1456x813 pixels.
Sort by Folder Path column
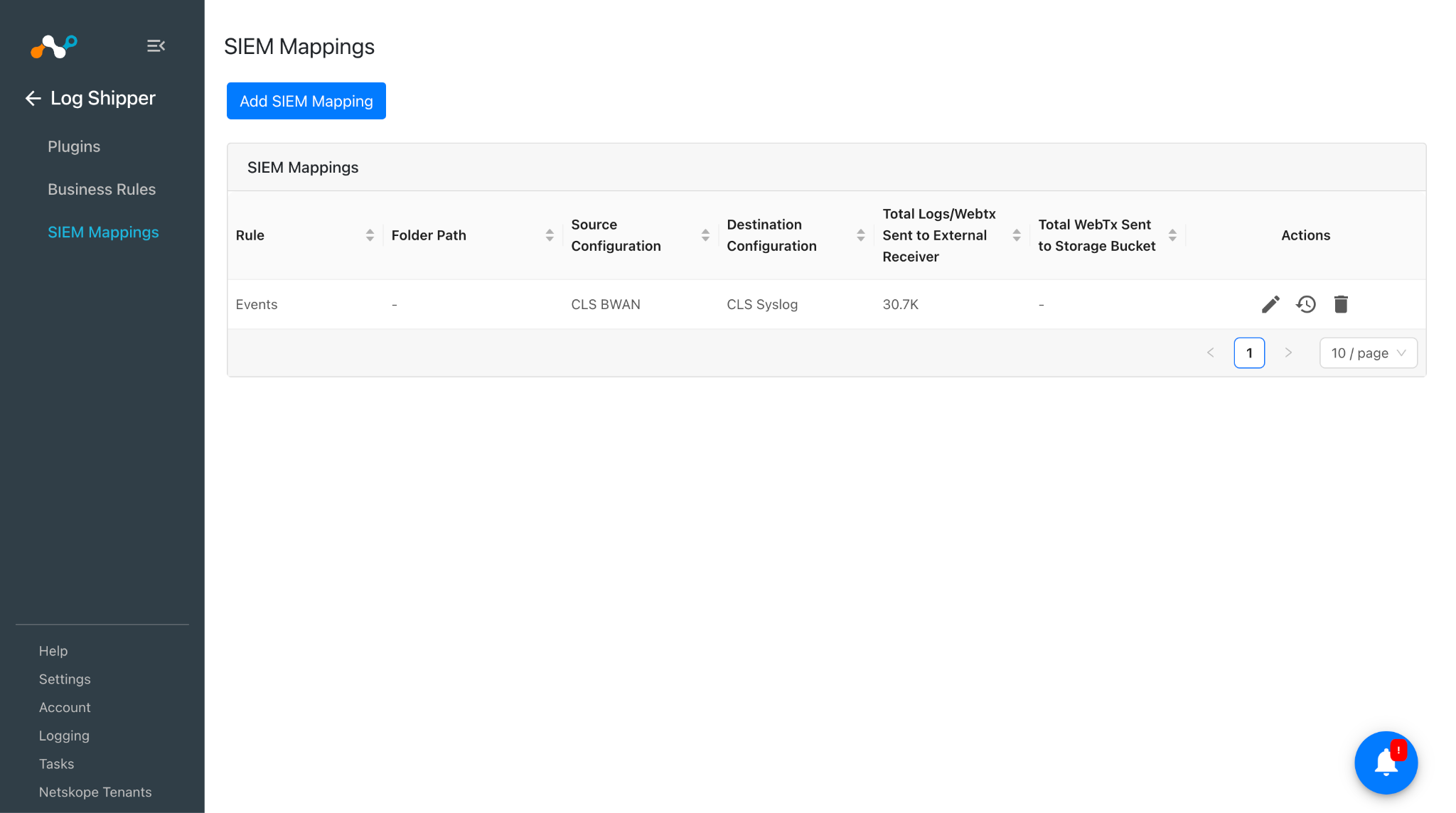click(x=550, y=235)
